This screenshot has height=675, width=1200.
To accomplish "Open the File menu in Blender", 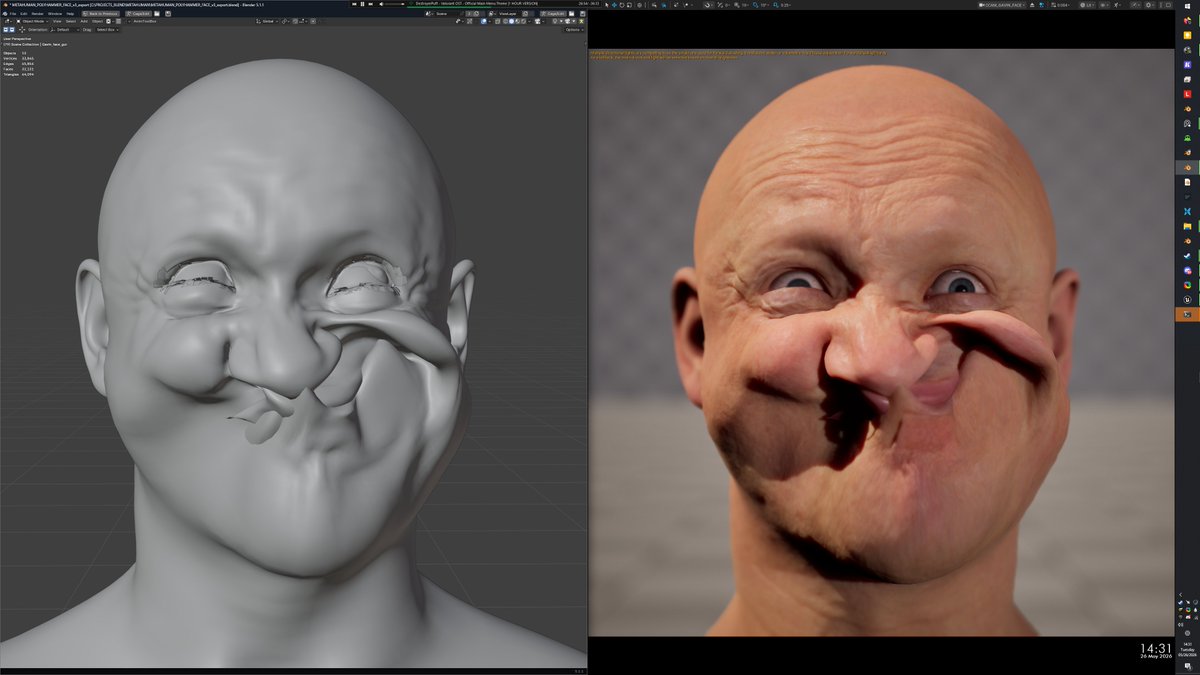I will pyautogui.click(x=12, y=13).
